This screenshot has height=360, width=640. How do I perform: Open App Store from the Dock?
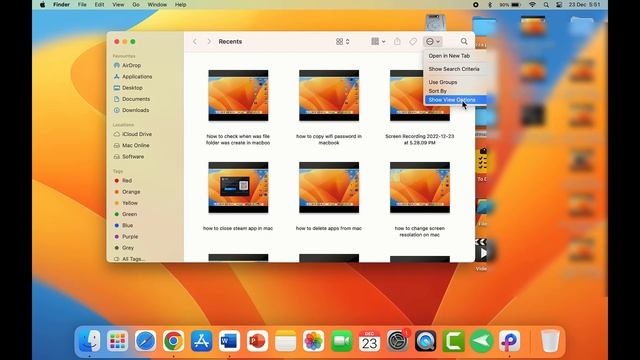click(x=202, y=341)
